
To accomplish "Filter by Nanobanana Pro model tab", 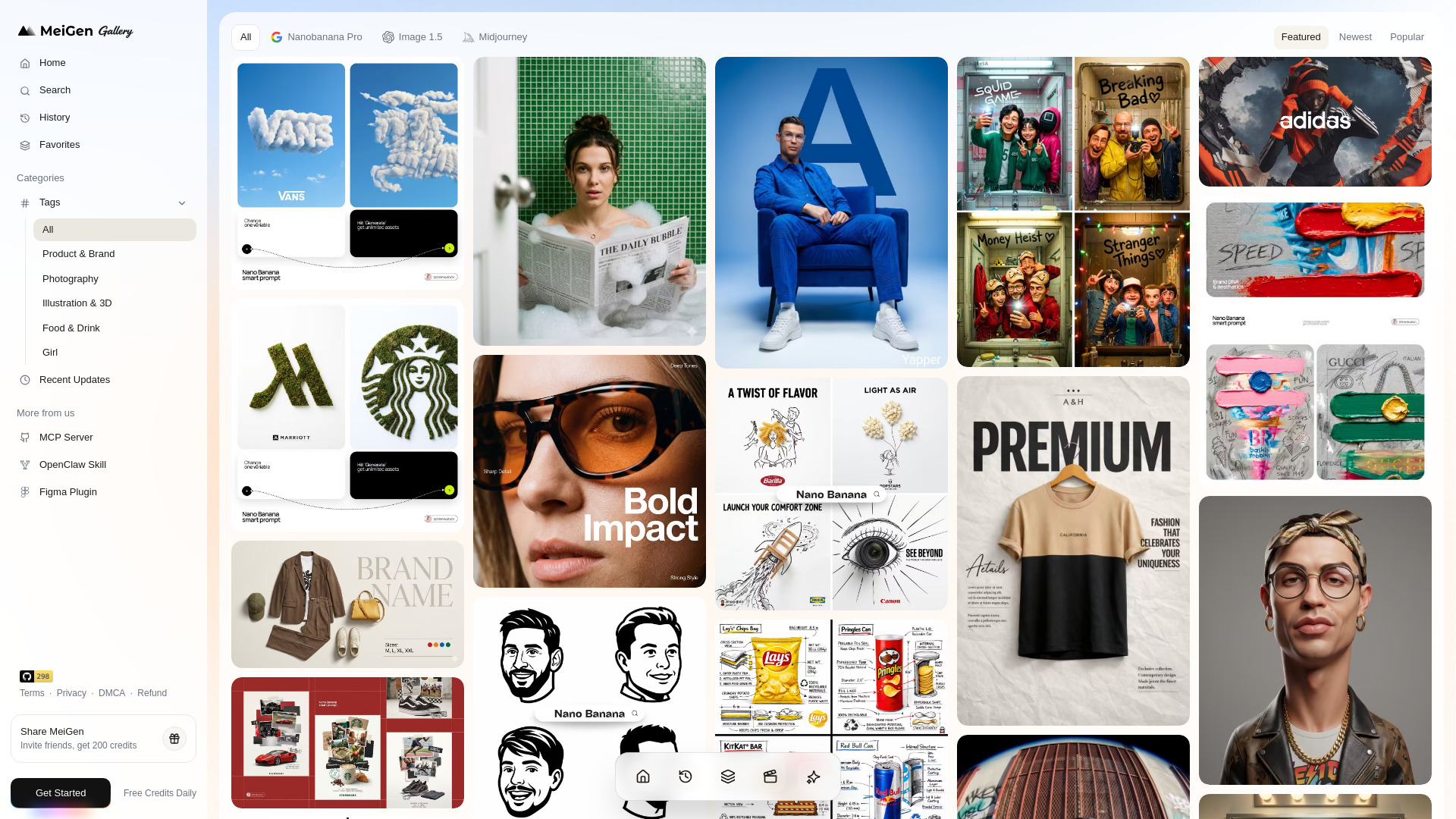I will point(317,37).
